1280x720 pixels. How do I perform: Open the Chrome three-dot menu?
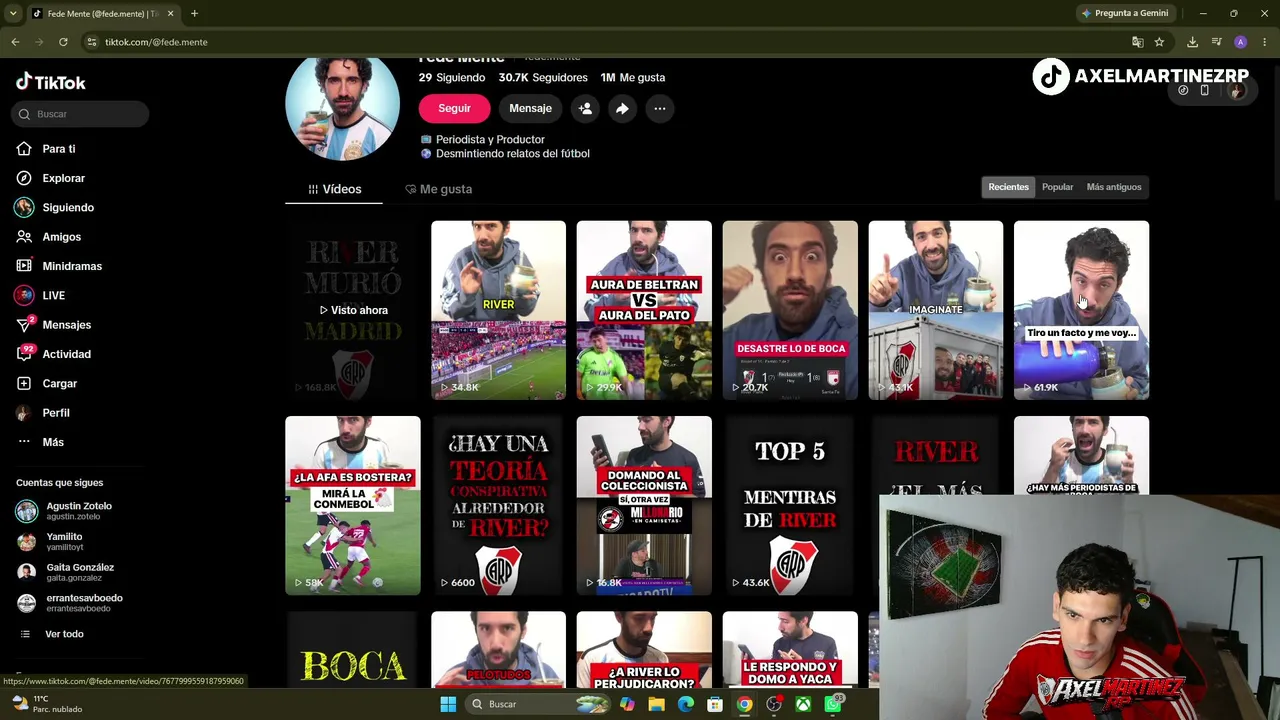coord(1265,42)
